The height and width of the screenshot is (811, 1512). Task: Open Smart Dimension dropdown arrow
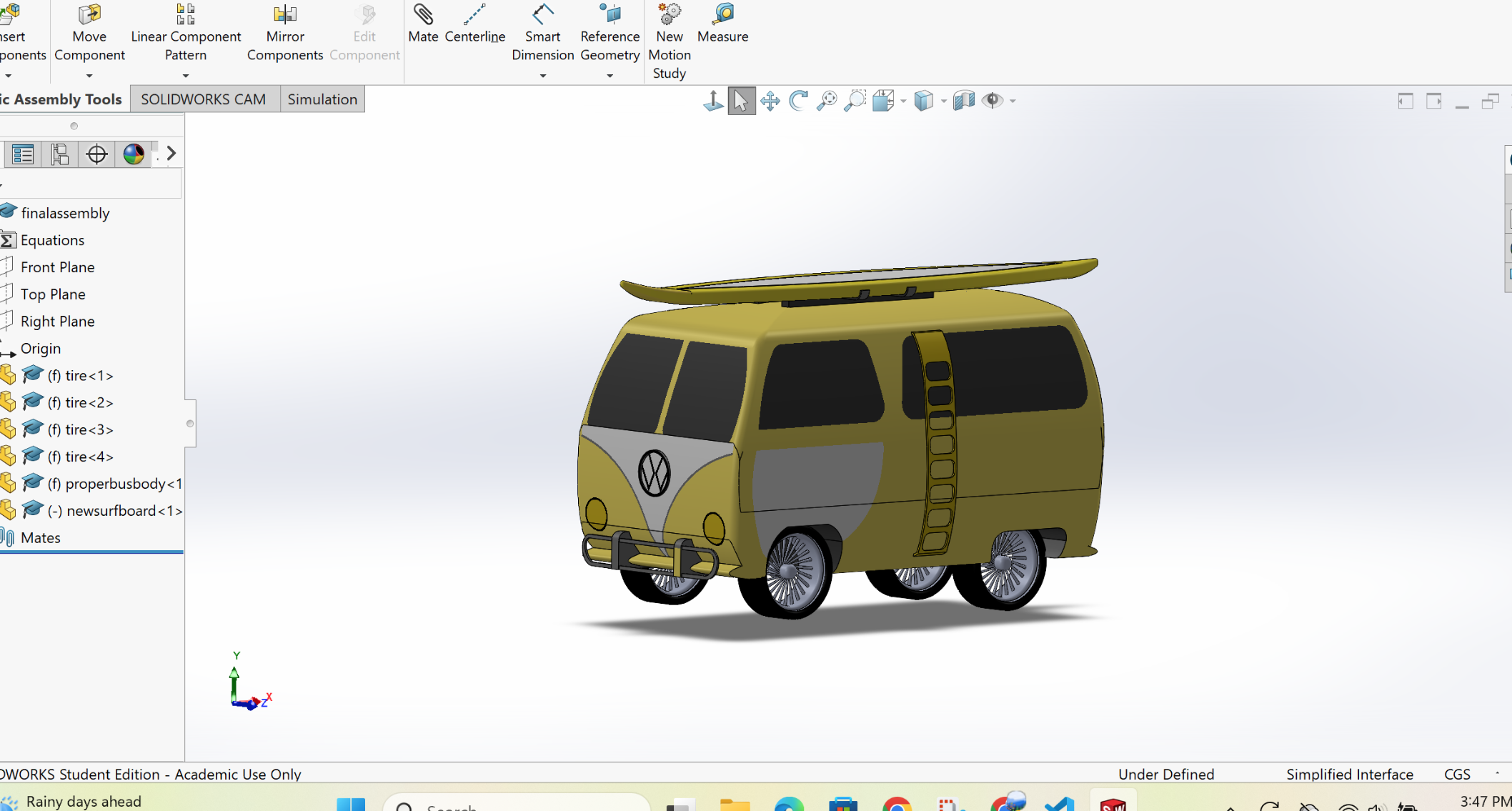pos(543,76)
